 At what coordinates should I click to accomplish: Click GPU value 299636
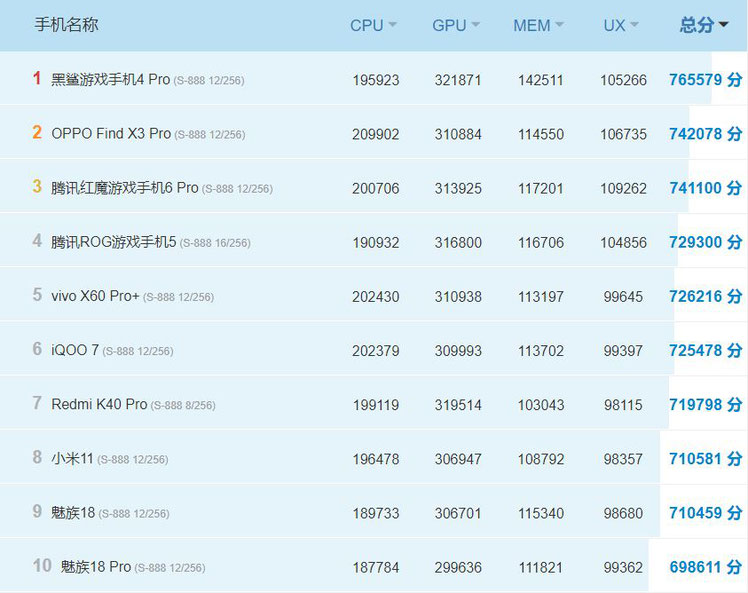[458, 567]
